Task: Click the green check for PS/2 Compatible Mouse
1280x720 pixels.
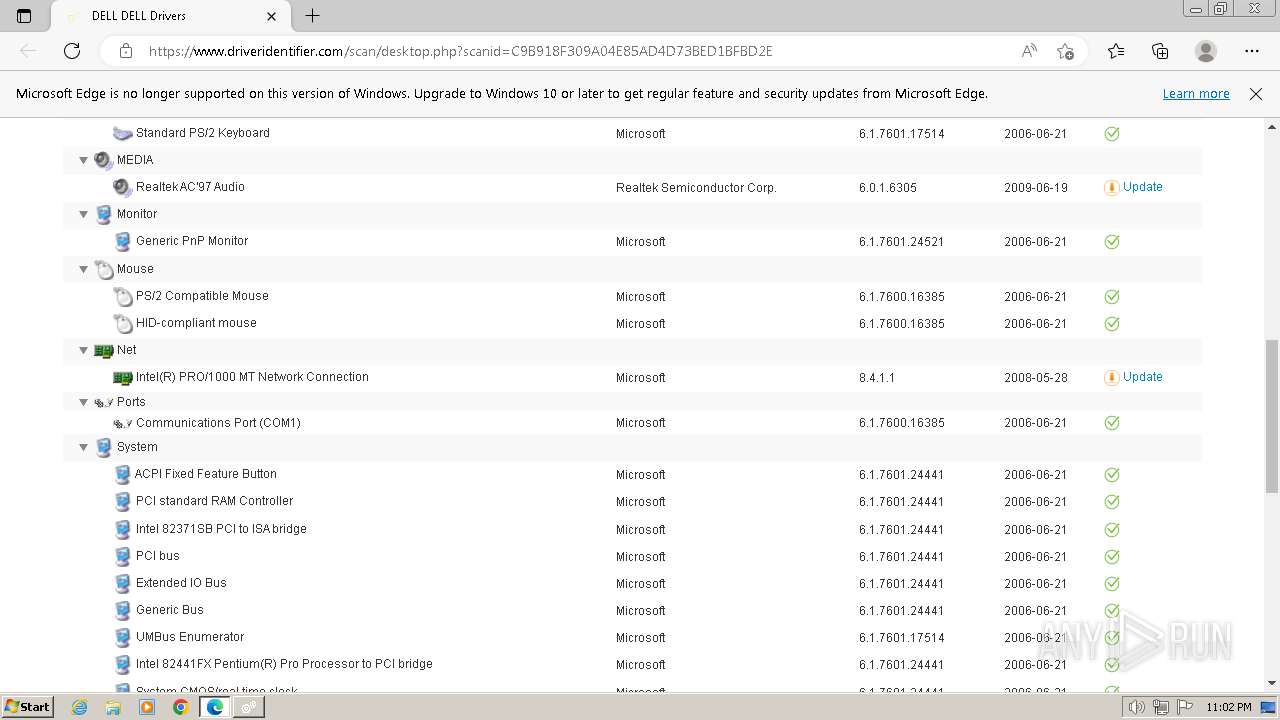Action: coord(1111,296)
